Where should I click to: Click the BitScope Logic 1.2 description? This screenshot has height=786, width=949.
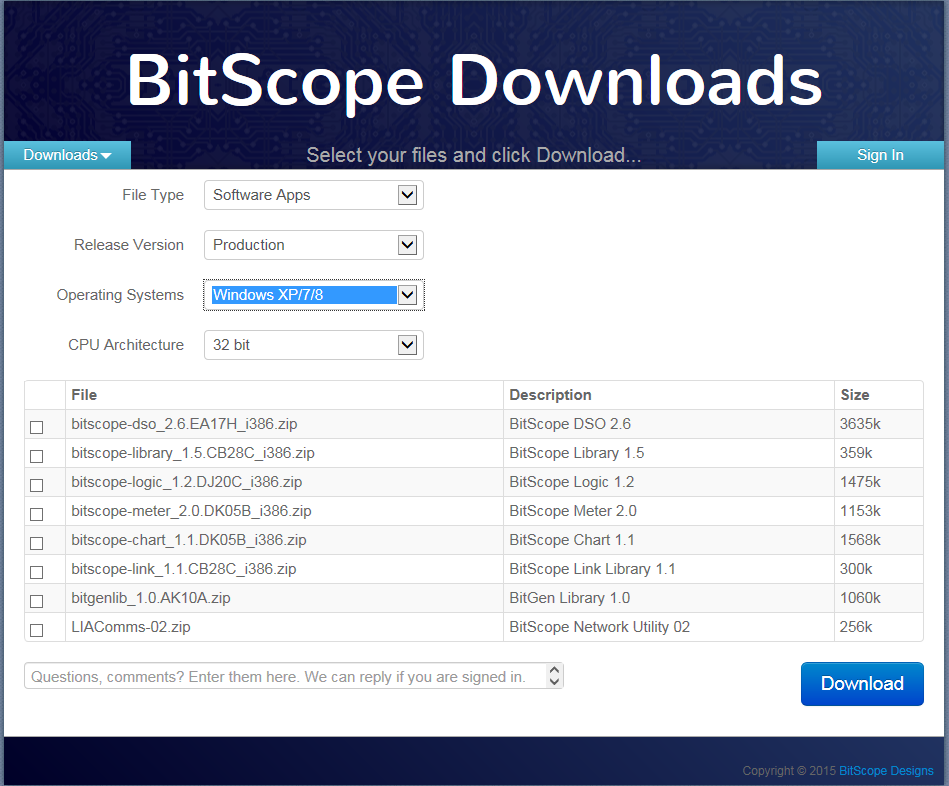[572, 482]
